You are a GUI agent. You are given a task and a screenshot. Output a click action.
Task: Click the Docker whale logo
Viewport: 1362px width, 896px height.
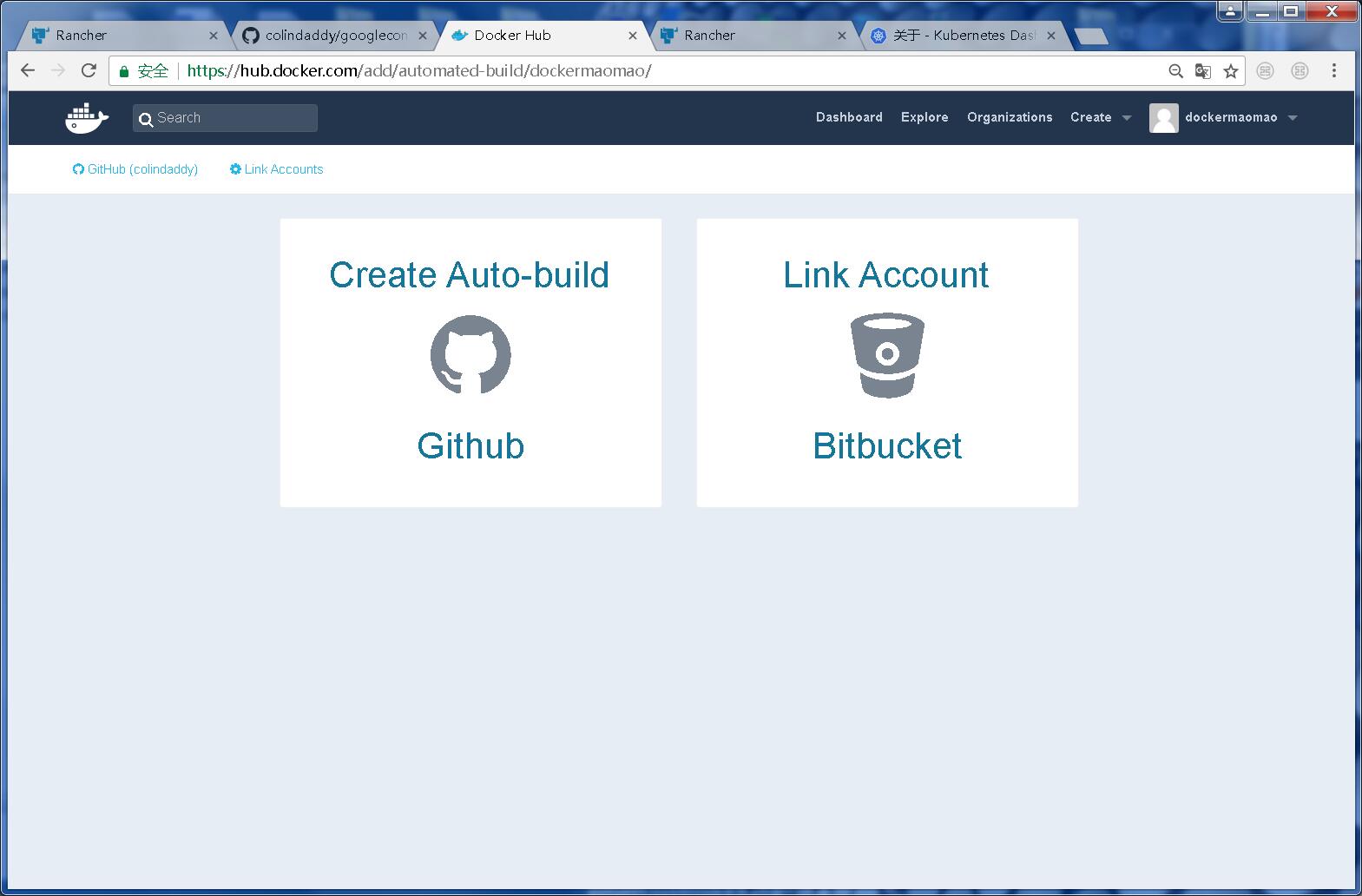(87, 118)
